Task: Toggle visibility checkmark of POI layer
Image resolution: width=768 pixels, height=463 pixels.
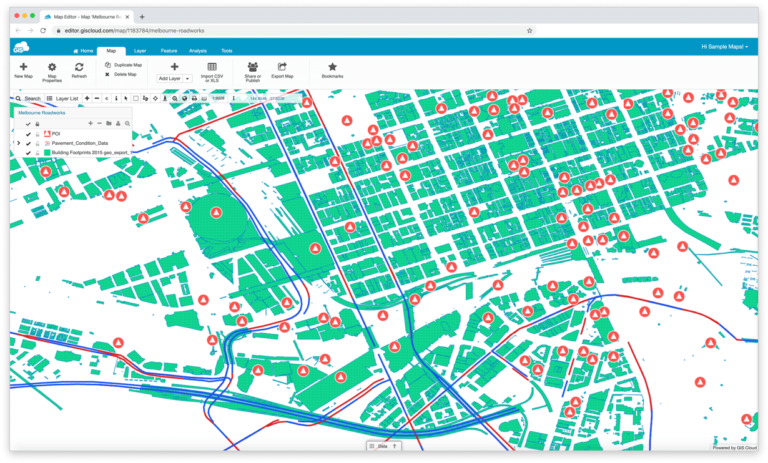Action: pos(28,134)
